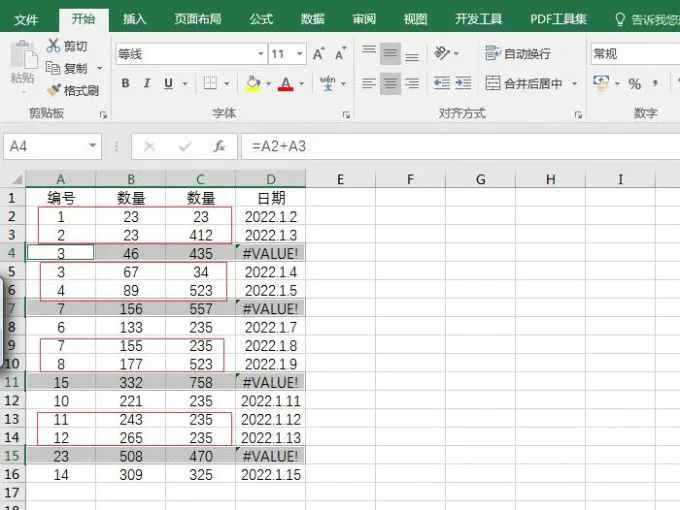Open merge and center dropdown arrow
Viewport: 680px width, 510px height.
[574, 83]
